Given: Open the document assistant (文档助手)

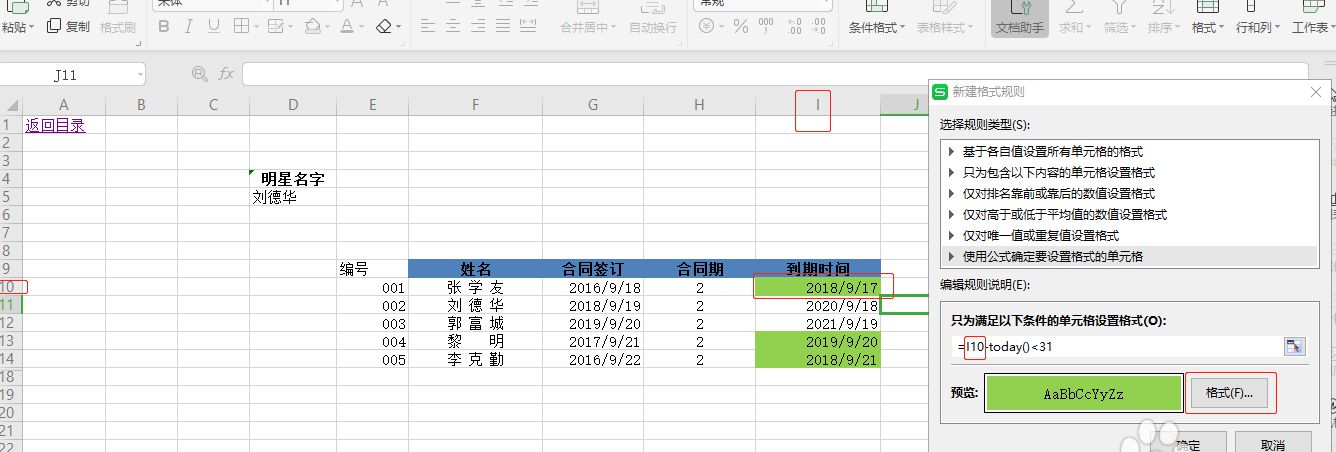Looking at the screenshot, I should [1020, 19].
